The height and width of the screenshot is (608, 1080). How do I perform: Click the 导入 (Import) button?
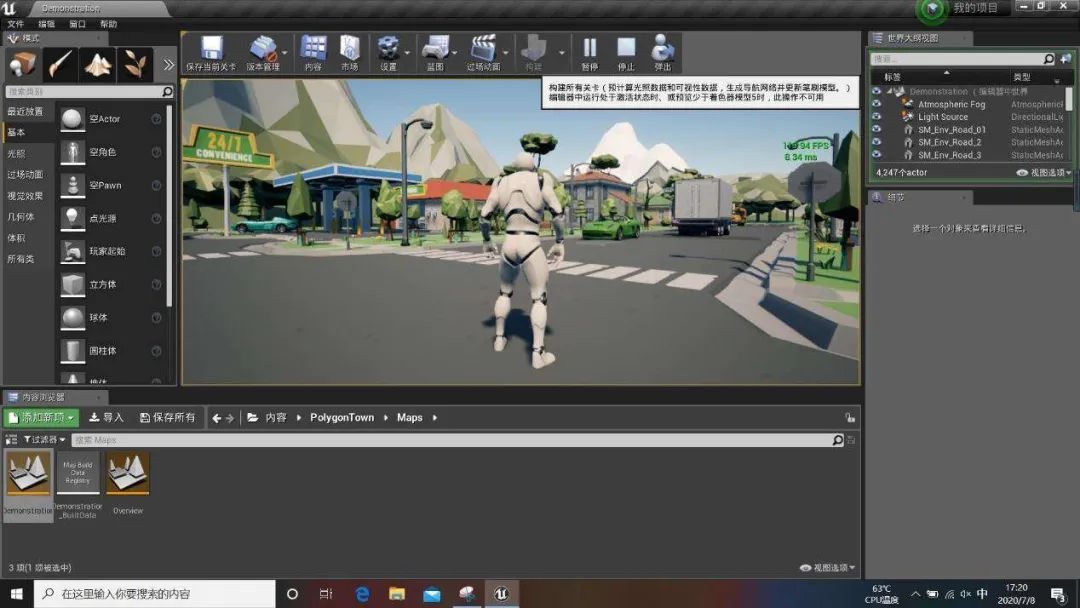(x=106, y=417)
